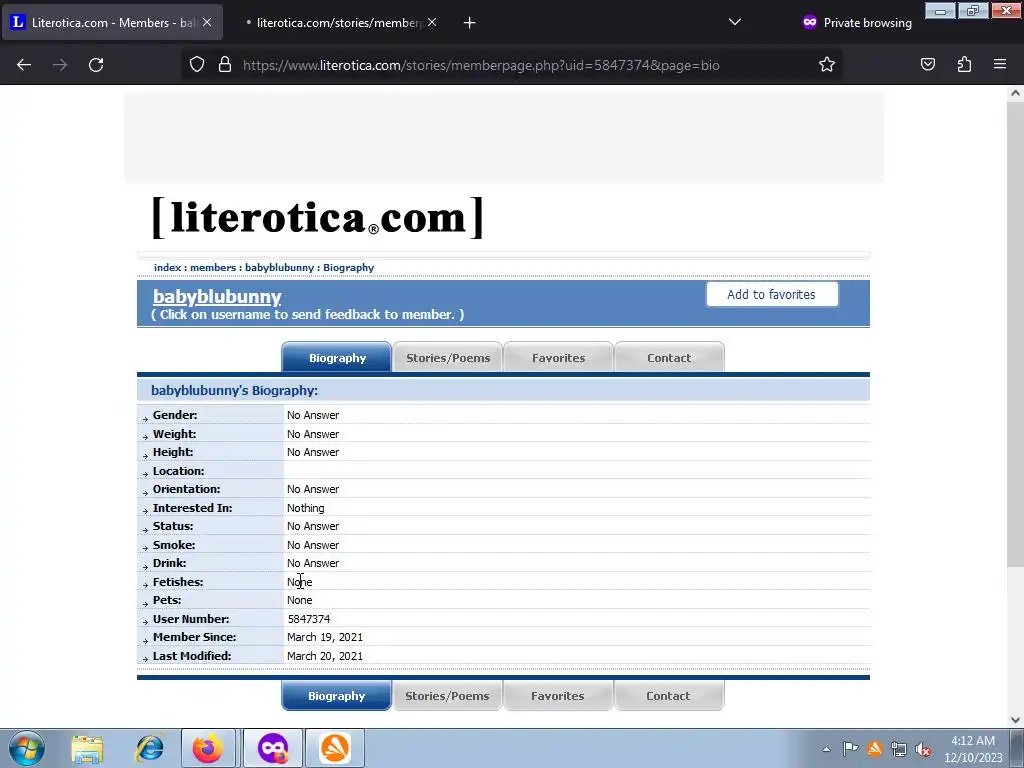This screenshot has width=1024, height=768.
Task: Open the network tray icon
Action: [899, 749]
